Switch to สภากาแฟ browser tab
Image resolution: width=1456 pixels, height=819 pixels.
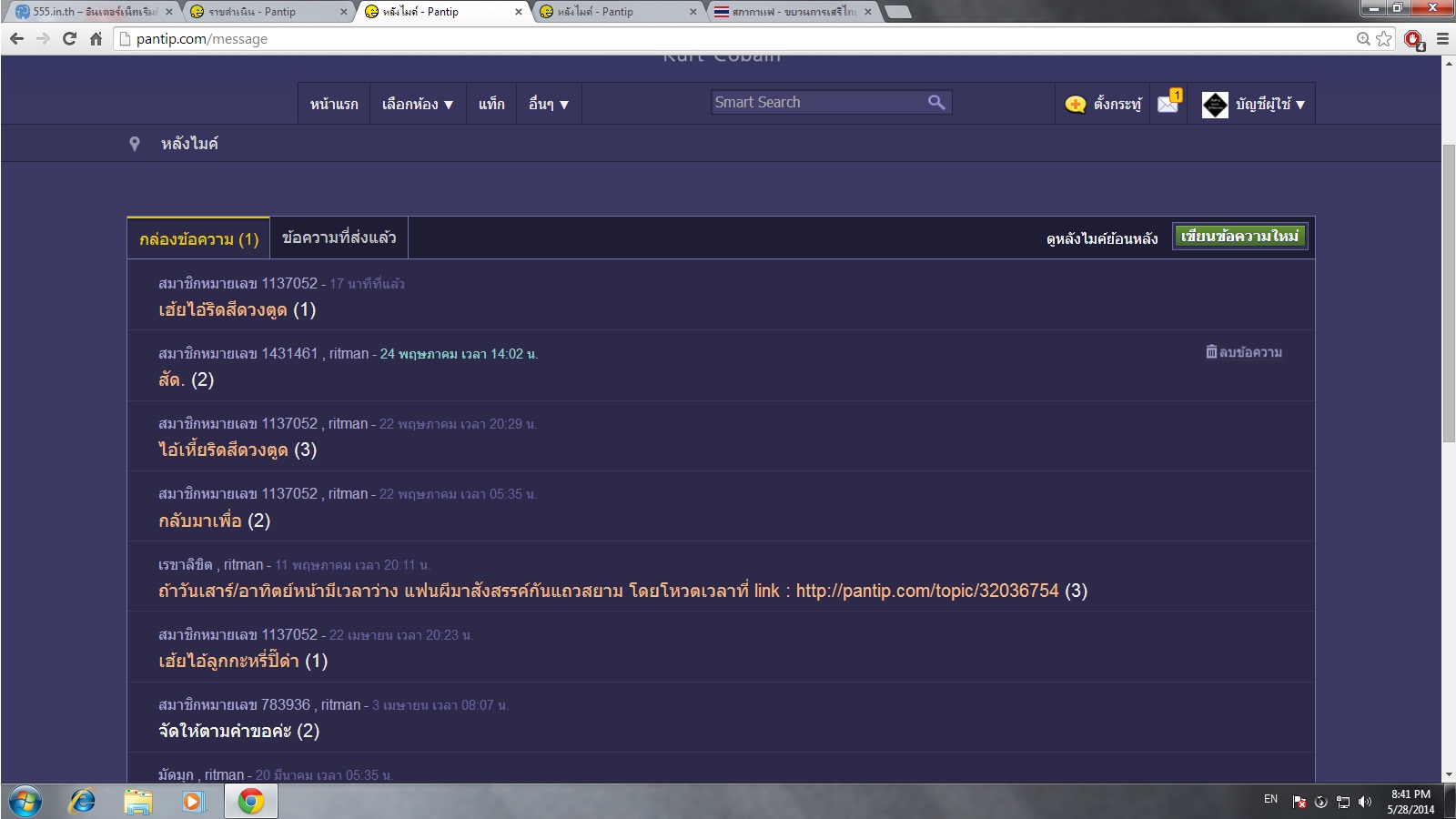[792, 12]
